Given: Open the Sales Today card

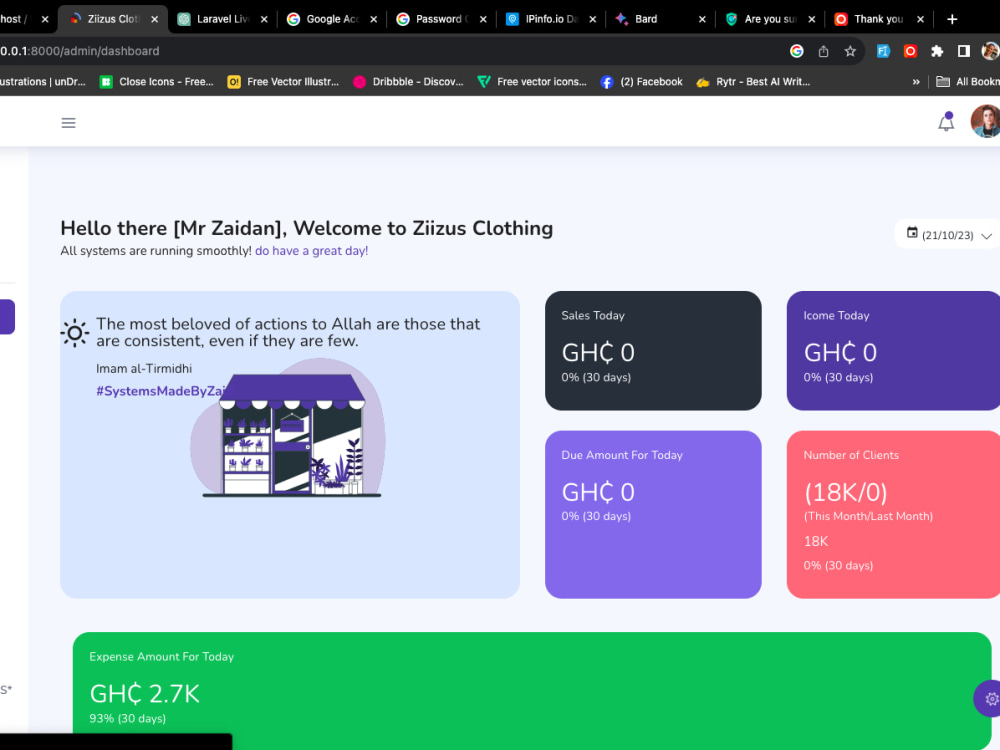Looking at the screenshot, I should click(653, 351).
